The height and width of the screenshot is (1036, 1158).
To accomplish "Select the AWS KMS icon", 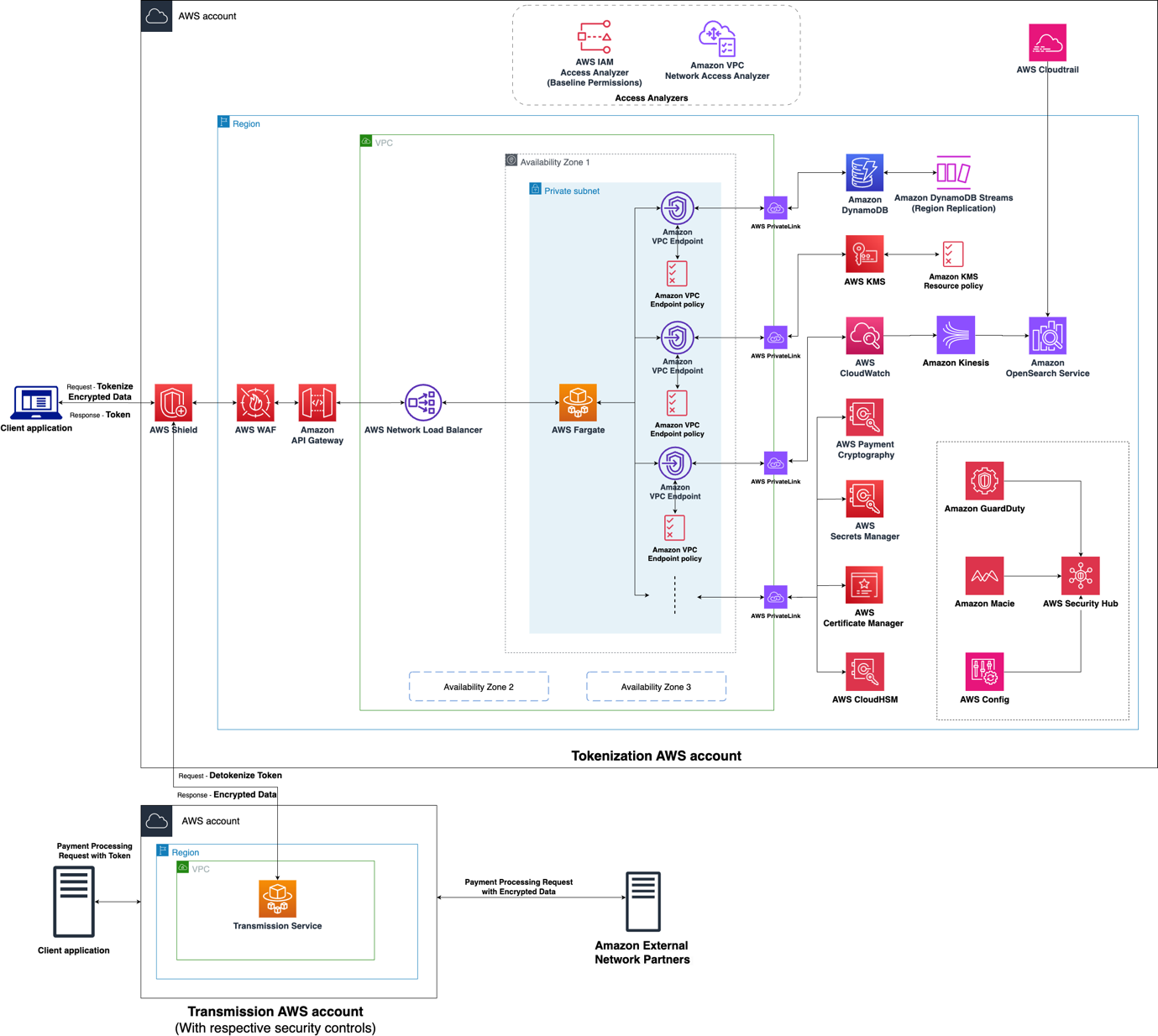I will coord(865,254).
